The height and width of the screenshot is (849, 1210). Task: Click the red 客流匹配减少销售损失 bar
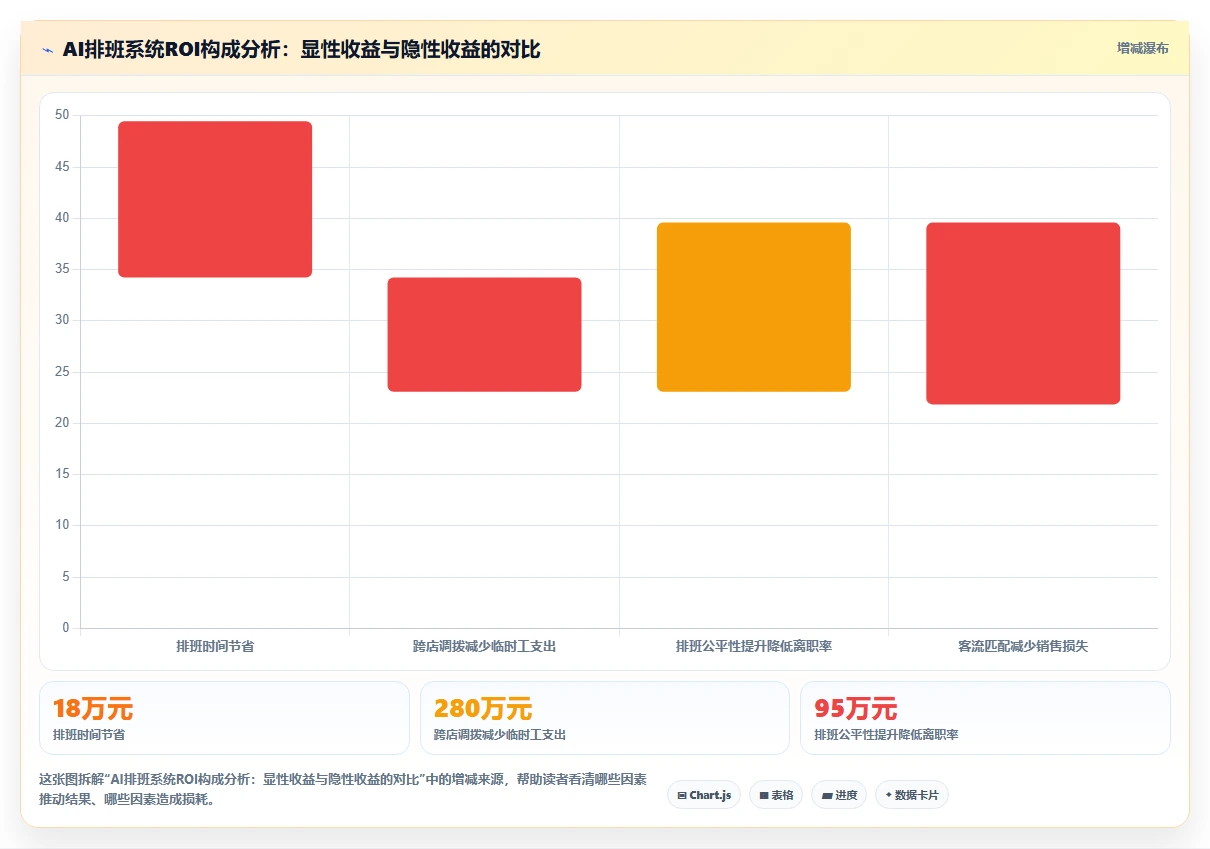1023,313
